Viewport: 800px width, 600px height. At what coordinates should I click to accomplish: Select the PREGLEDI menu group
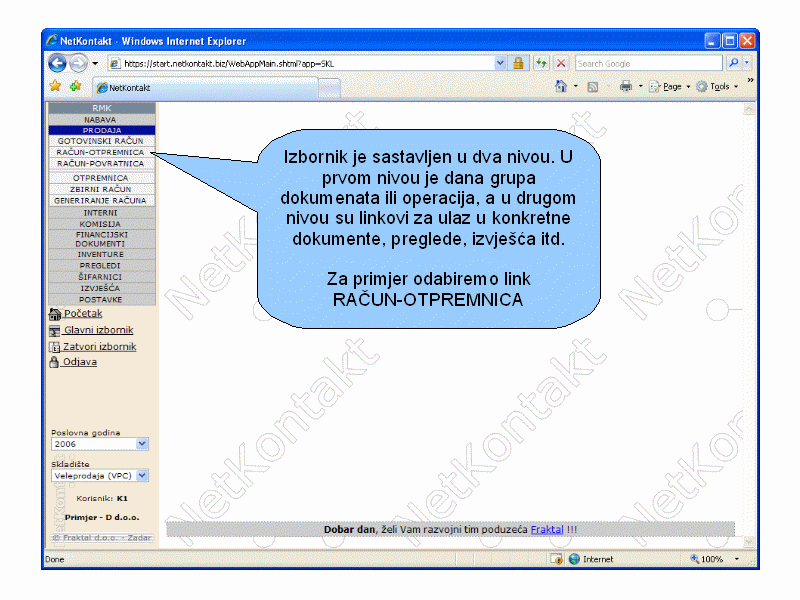[102, 265]
